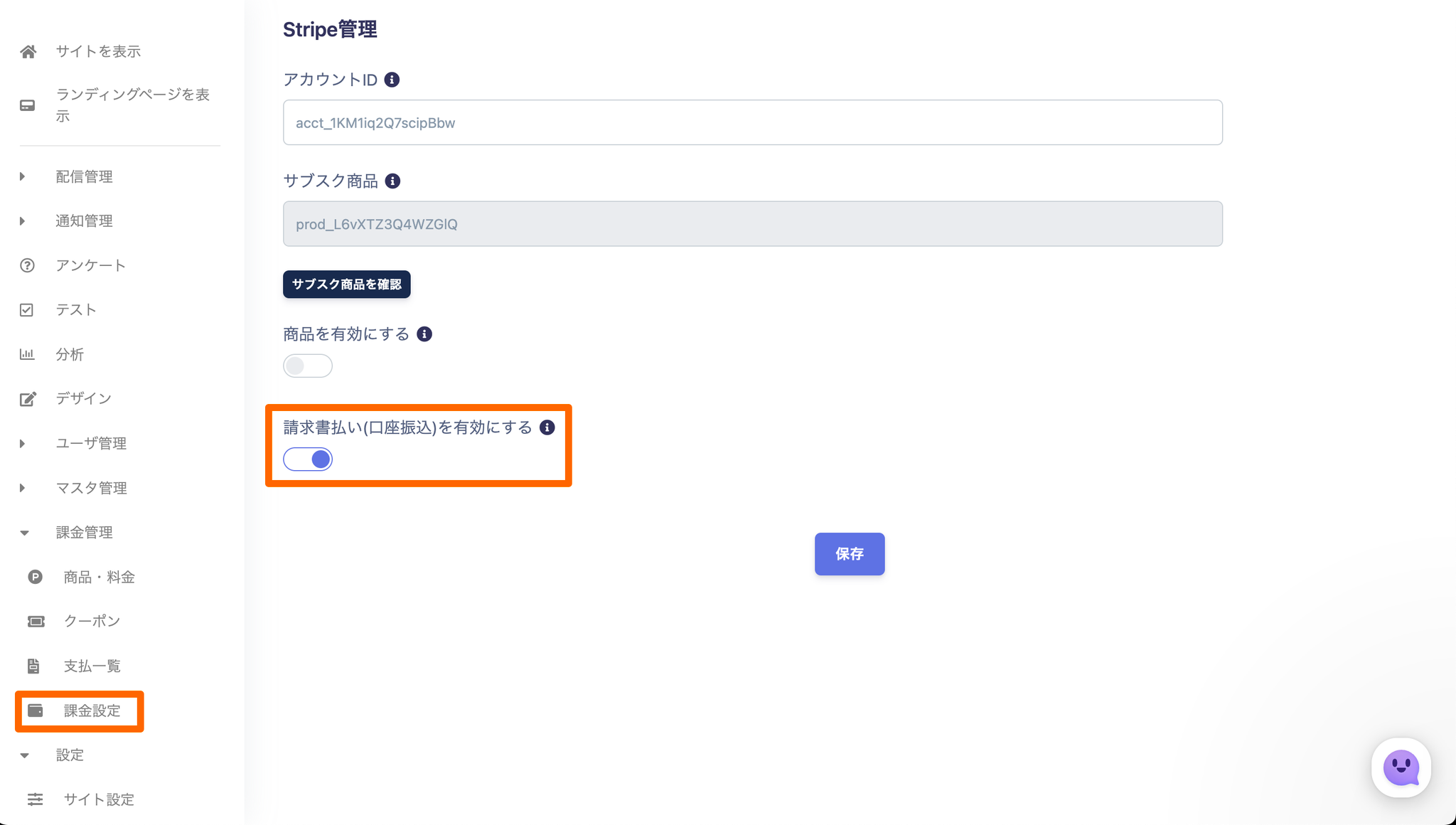The width and height of the screenshot is (1456, 825).
Task: Click the info icon next to アカウントID
Action: (x=392, y=80)
